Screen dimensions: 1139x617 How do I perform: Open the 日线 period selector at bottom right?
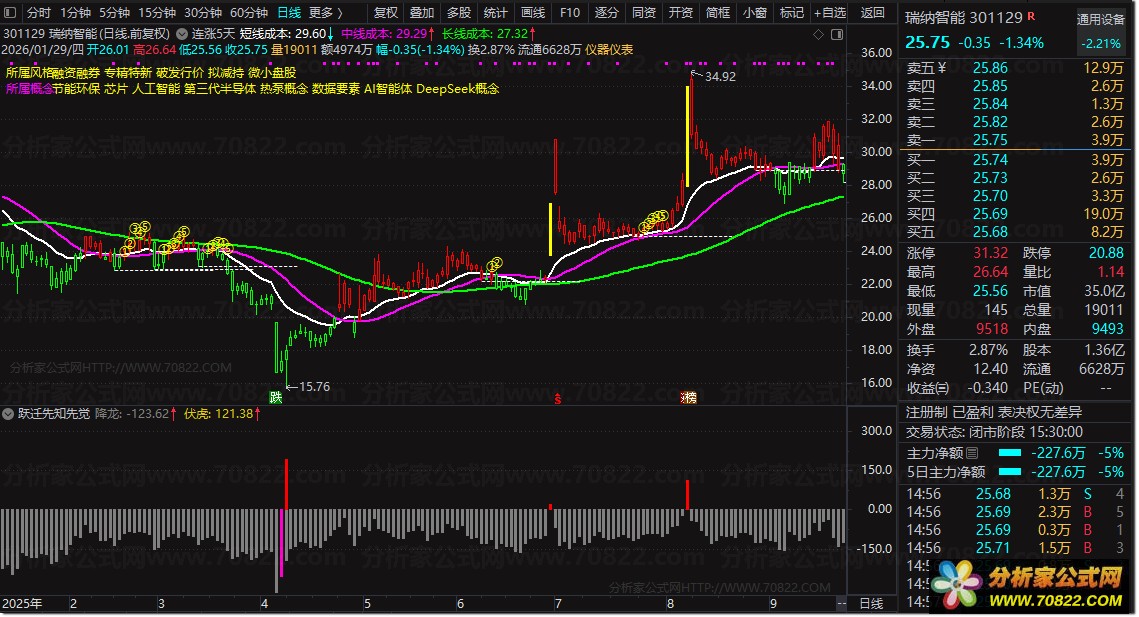click(x=871, y=604)
